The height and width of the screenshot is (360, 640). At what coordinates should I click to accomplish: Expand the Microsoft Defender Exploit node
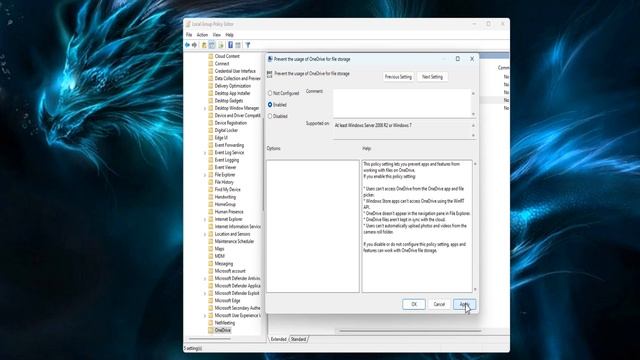pos(205,293)
